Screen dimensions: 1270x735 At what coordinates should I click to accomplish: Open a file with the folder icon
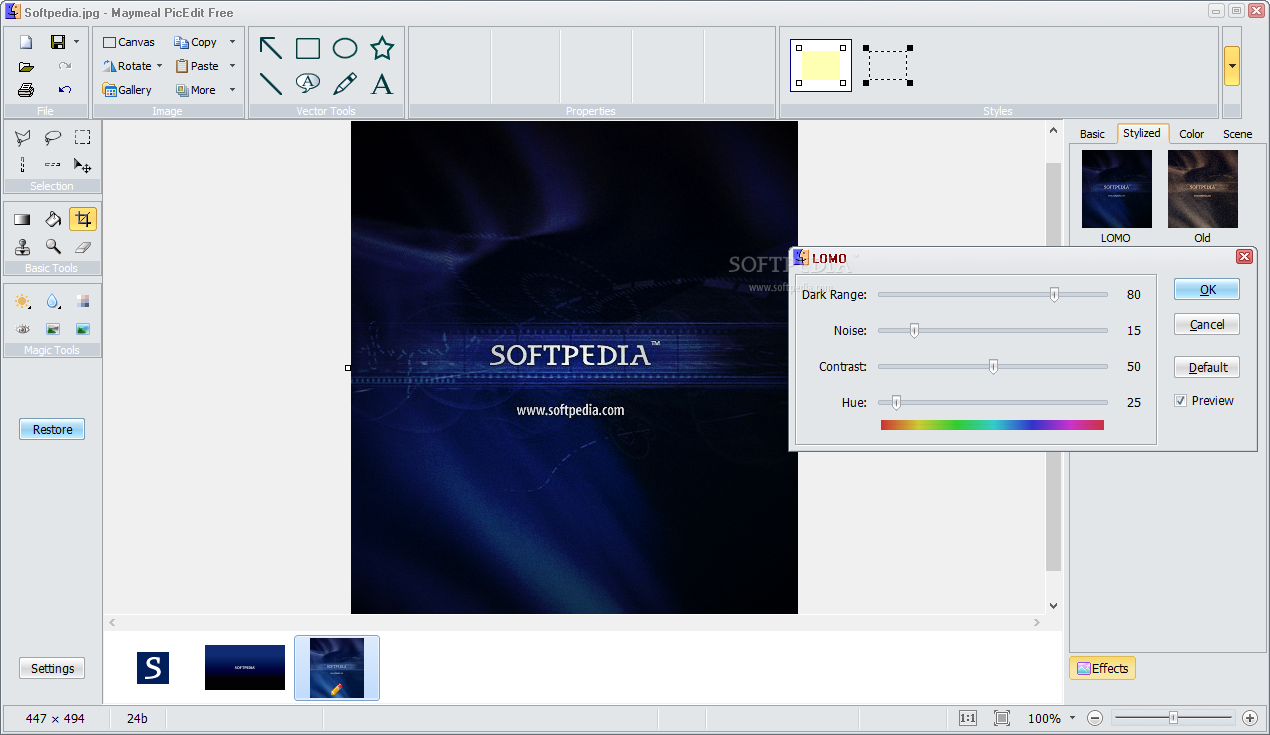26,66
